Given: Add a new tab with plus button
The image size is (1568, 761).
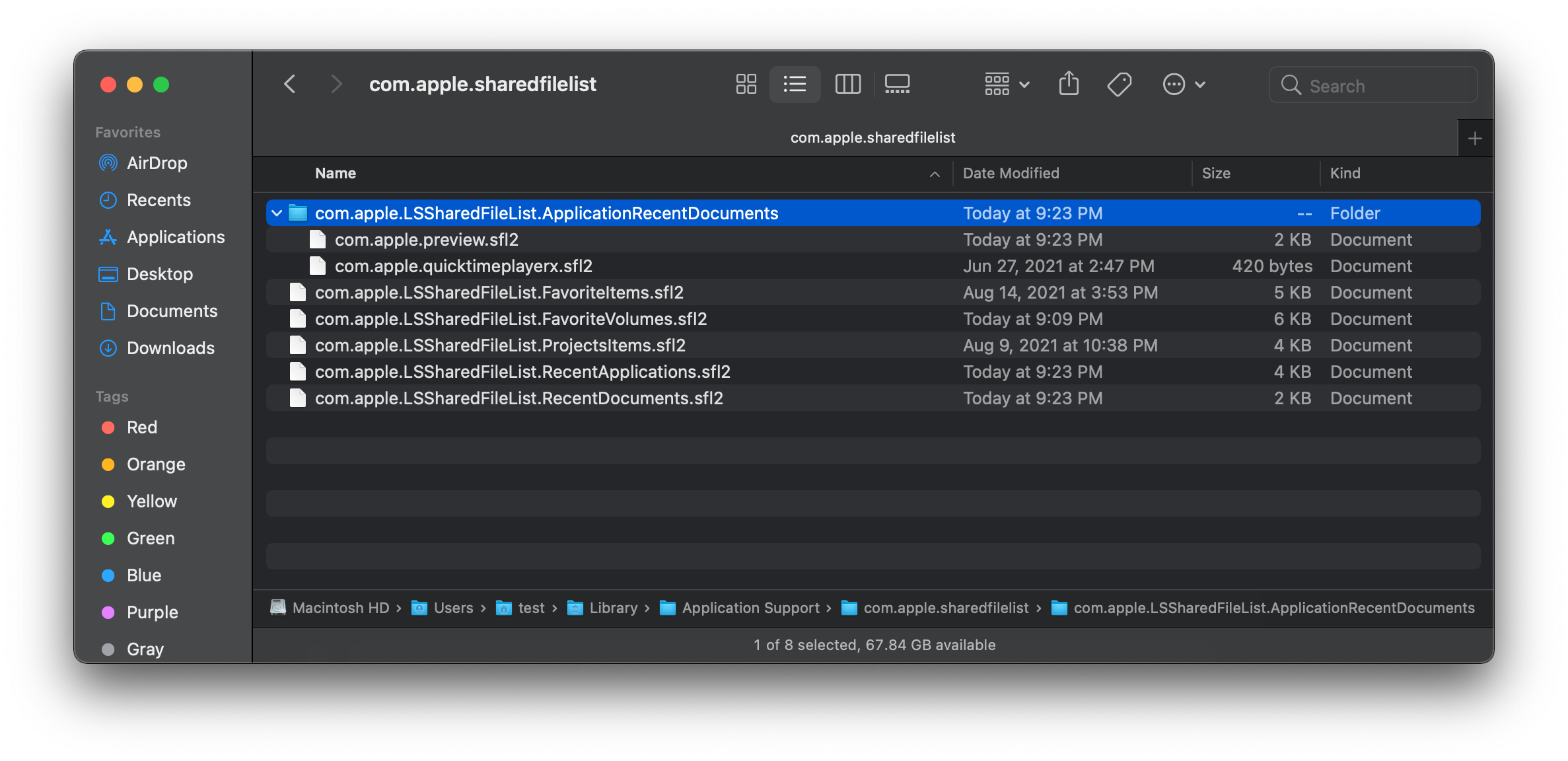Looking at the screenshot, I should click(x=1474, y=139).
